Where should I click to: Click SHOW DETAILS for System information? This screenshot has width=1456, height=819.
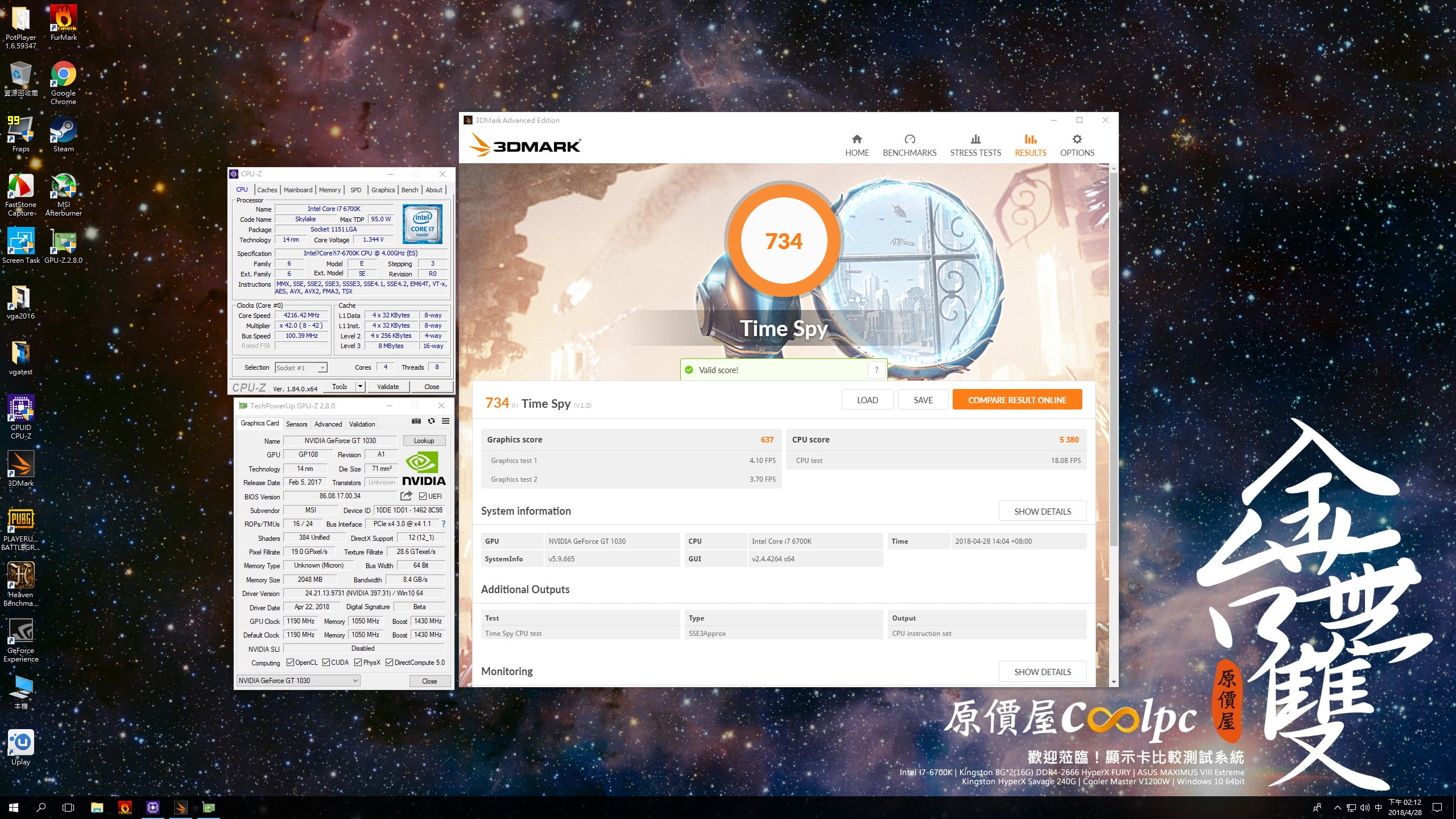(1043, 511)
